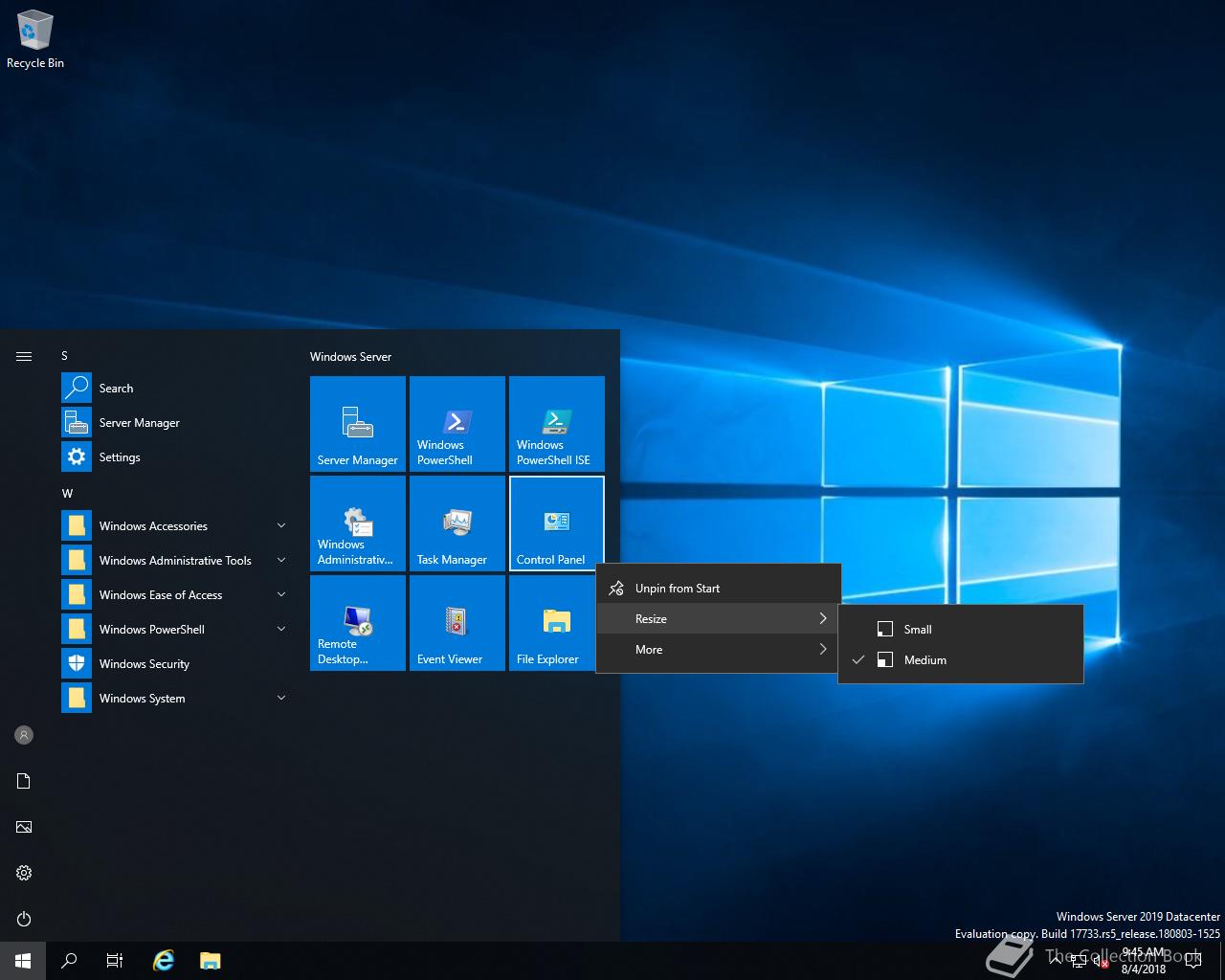Viewport: 1225px width, 980px height.
Task: Open Settings from the app list
Action: (x=175, y=457)
